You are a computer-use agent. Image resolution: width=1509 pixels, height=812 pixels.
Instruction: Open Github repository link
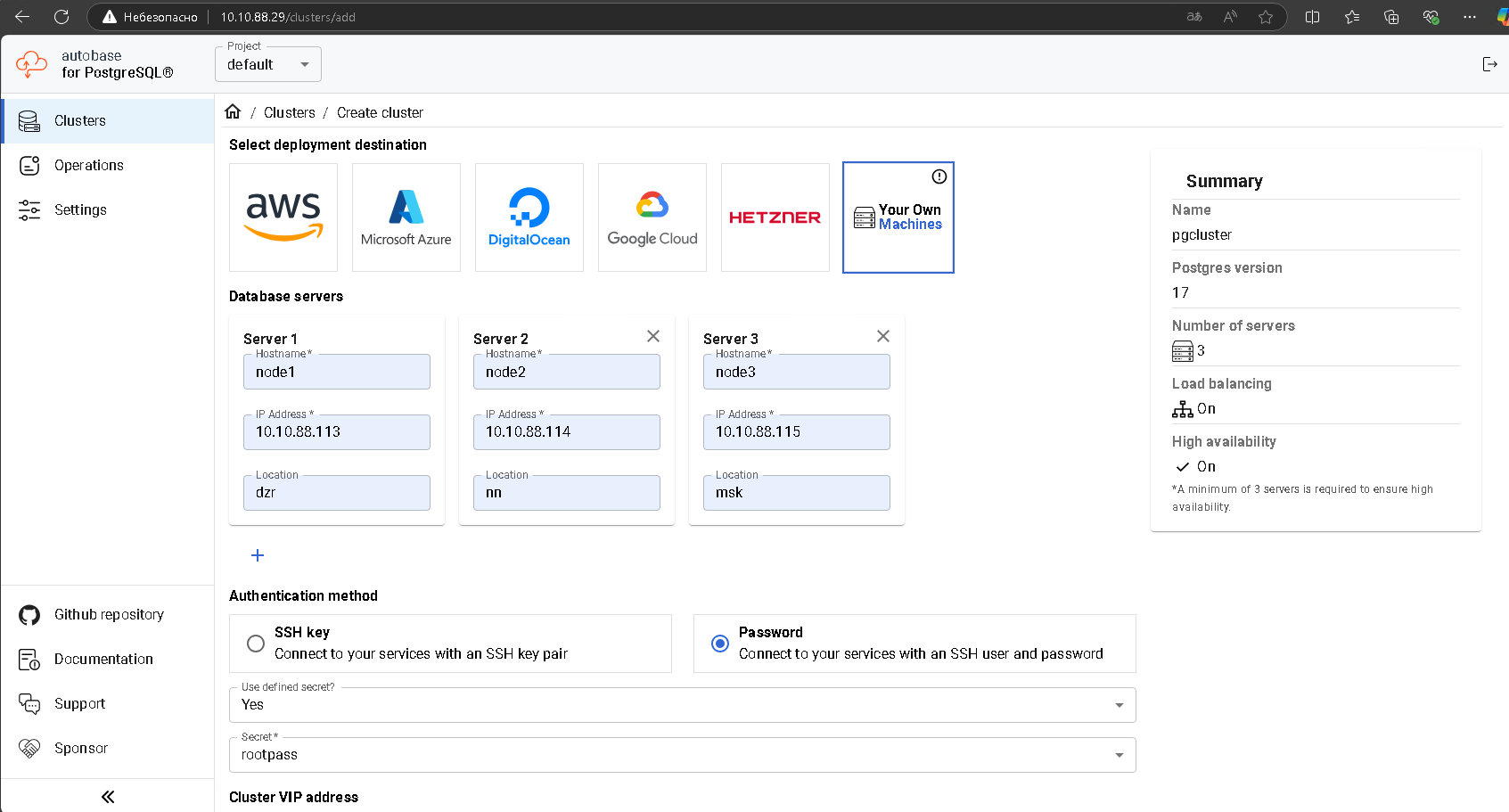108,615
